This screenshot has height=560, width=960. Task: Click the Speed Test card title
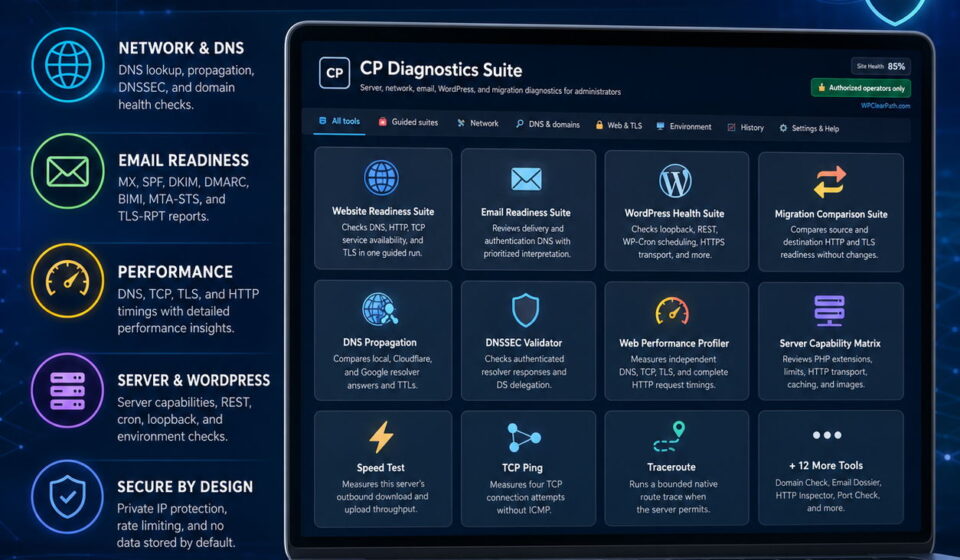pyautogui.click(x=381, y=468)
